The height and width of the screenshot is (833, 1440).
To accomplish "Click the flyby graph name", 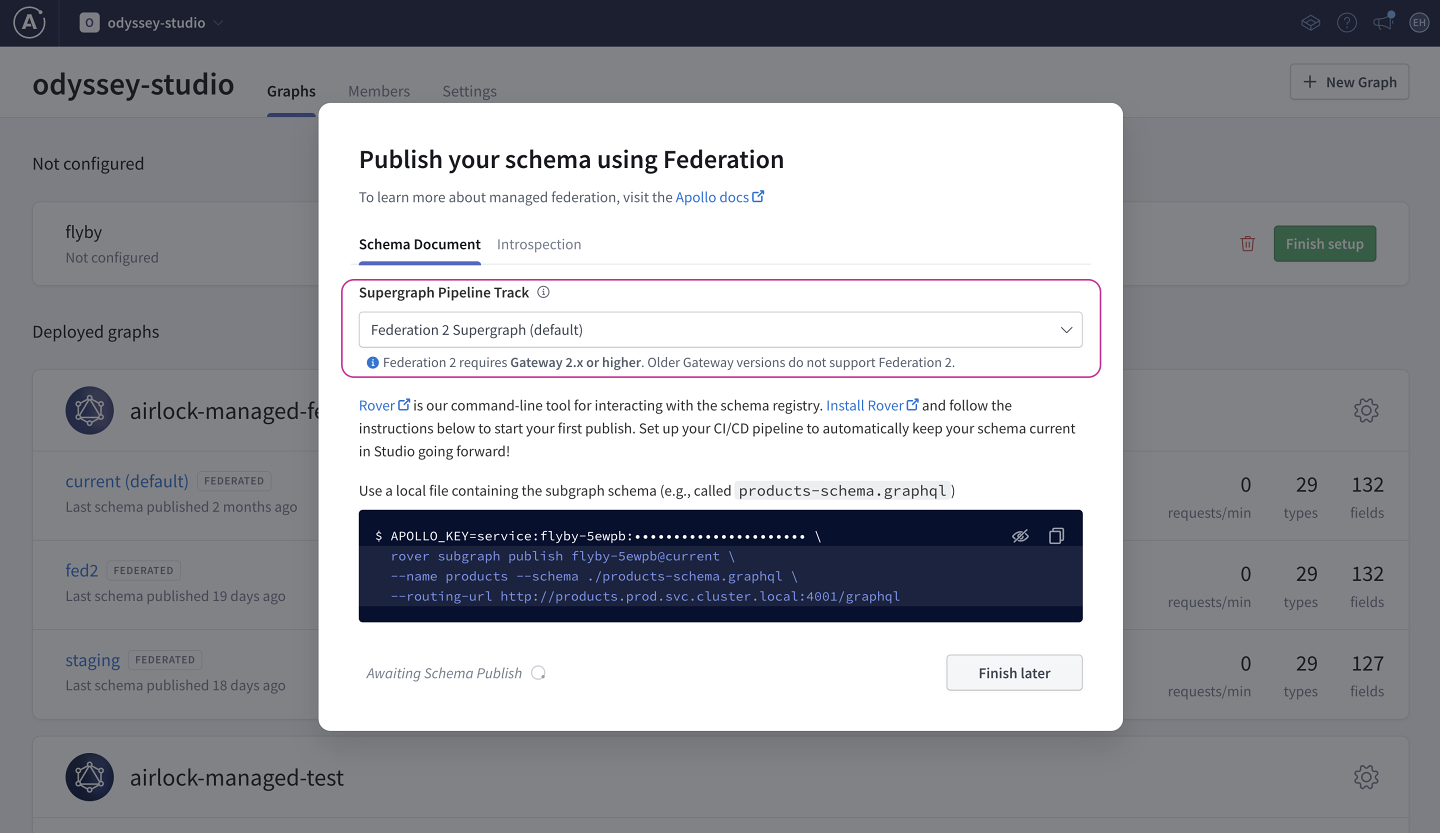I will coord(84,232).
